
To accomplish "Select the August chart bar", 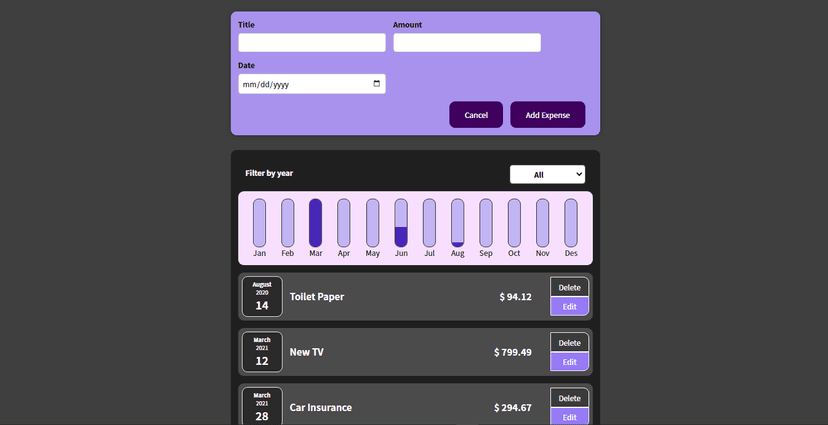I will [457, 223].
